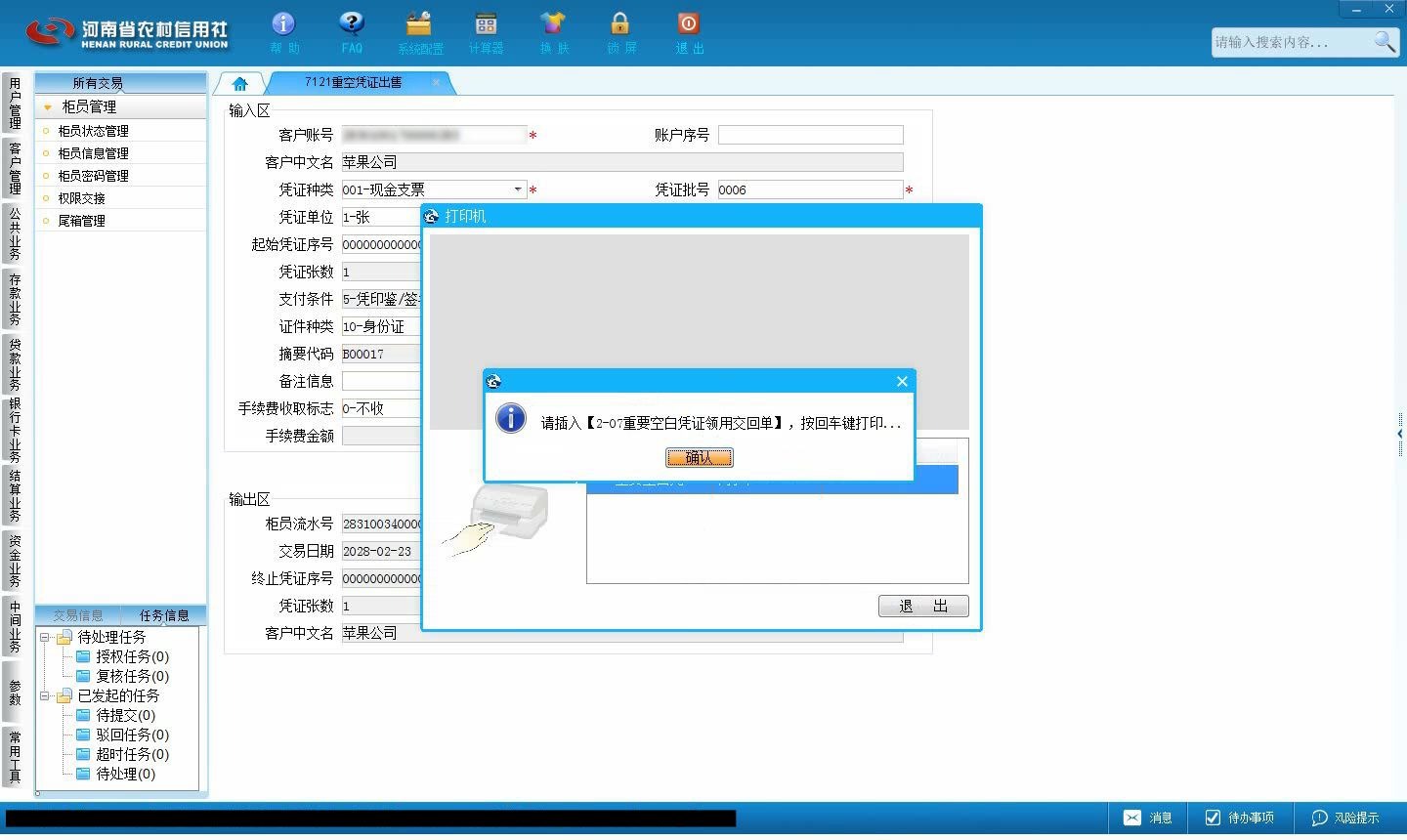
Task: Confirm the prompt with 确认 button
Action: [700, 457]
